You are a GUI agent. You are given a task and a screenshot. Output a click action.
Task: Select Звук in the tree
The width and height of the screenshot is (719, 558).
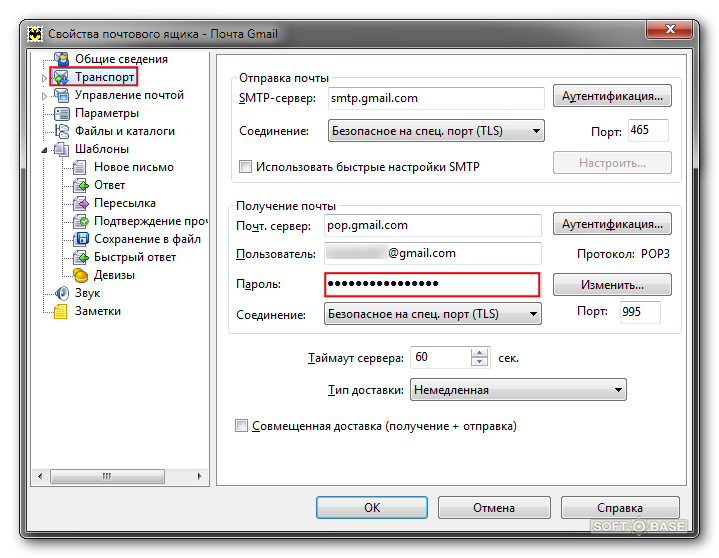(87, 293)
